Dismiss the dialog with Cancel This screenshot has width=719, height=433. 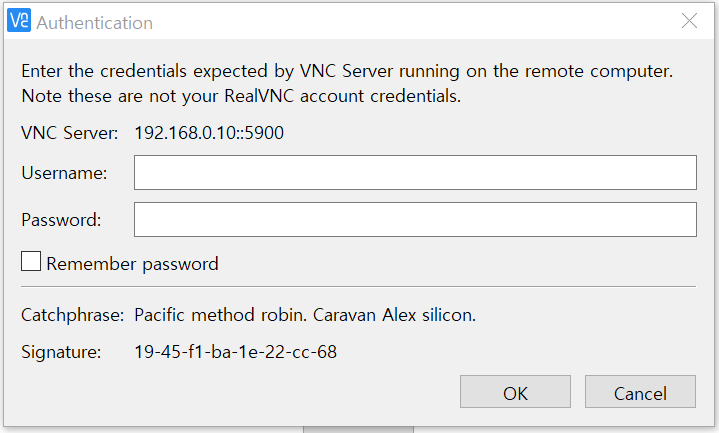point(640,393)
